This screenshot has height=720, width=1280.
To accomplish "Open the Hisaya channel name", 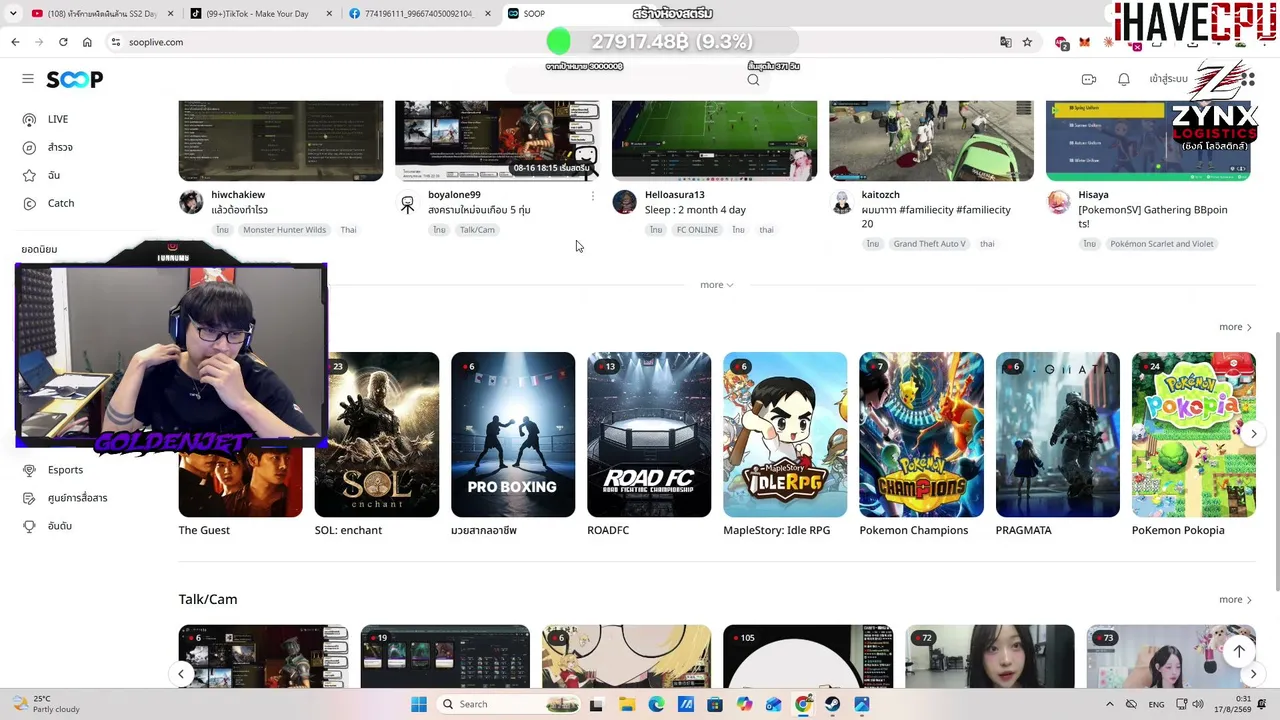I will (x=1093, y=195).
